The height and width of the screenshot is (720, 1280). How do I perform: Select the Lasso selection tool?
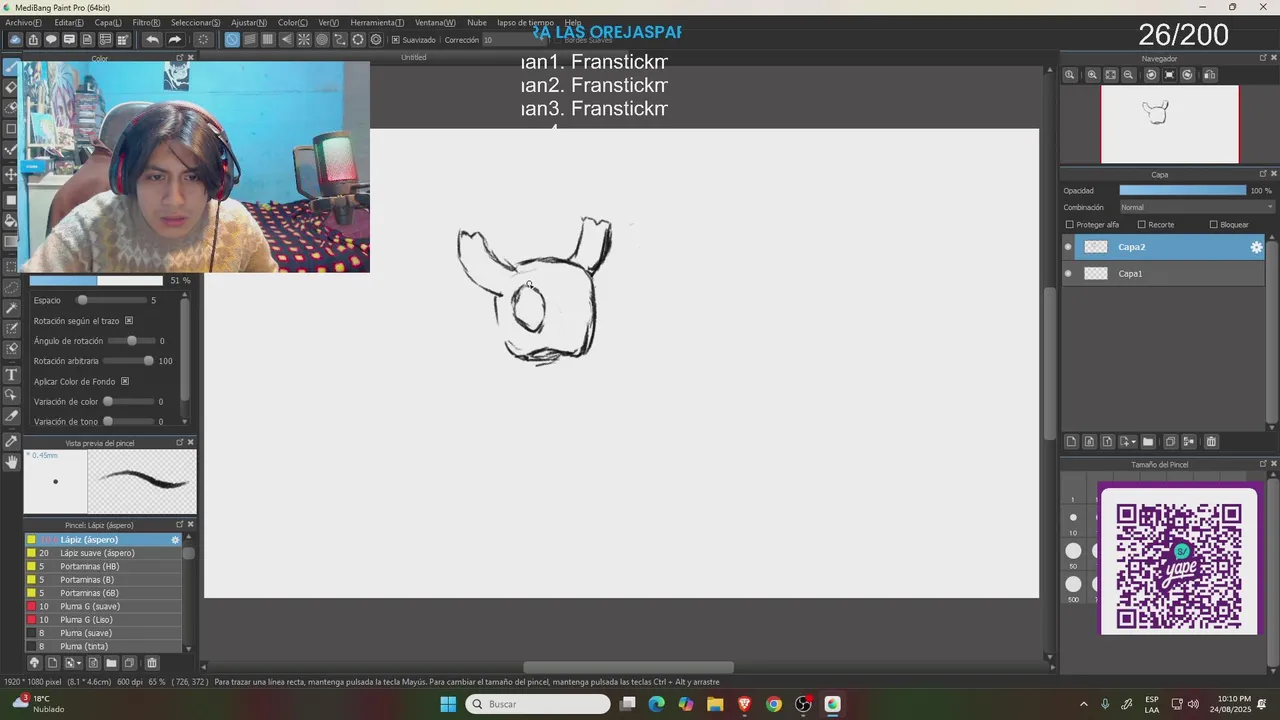[x=12, y=287]
